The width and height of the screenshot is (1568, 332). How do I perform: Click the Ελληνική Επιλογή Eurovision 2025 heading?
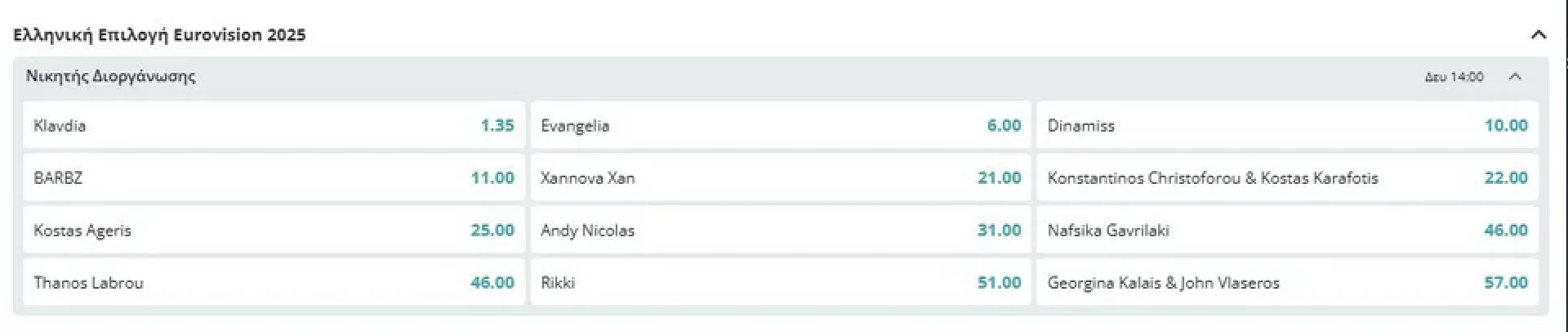(159, 34)
